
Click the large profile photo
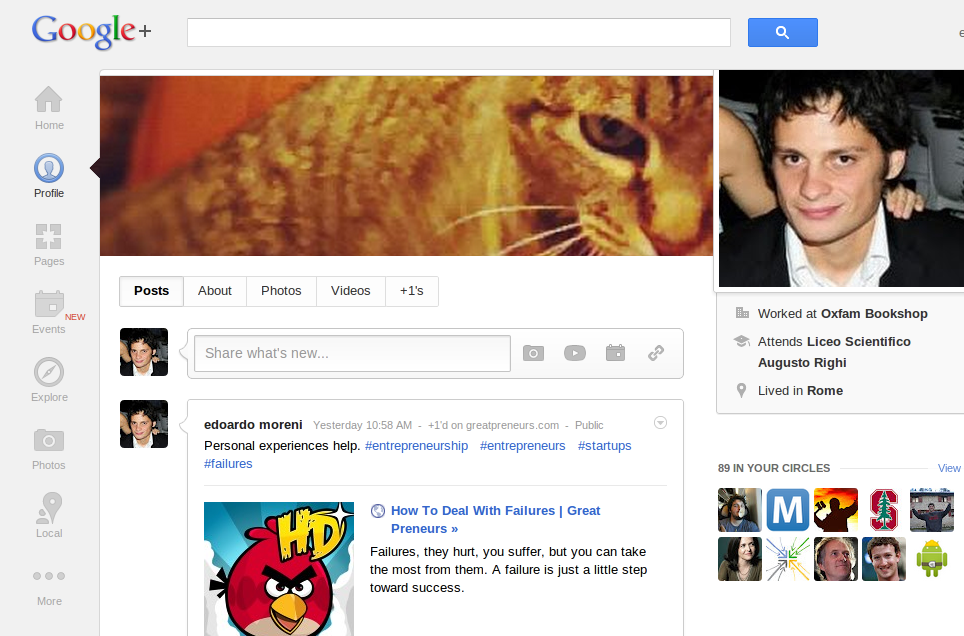click(x=841, y=178)
